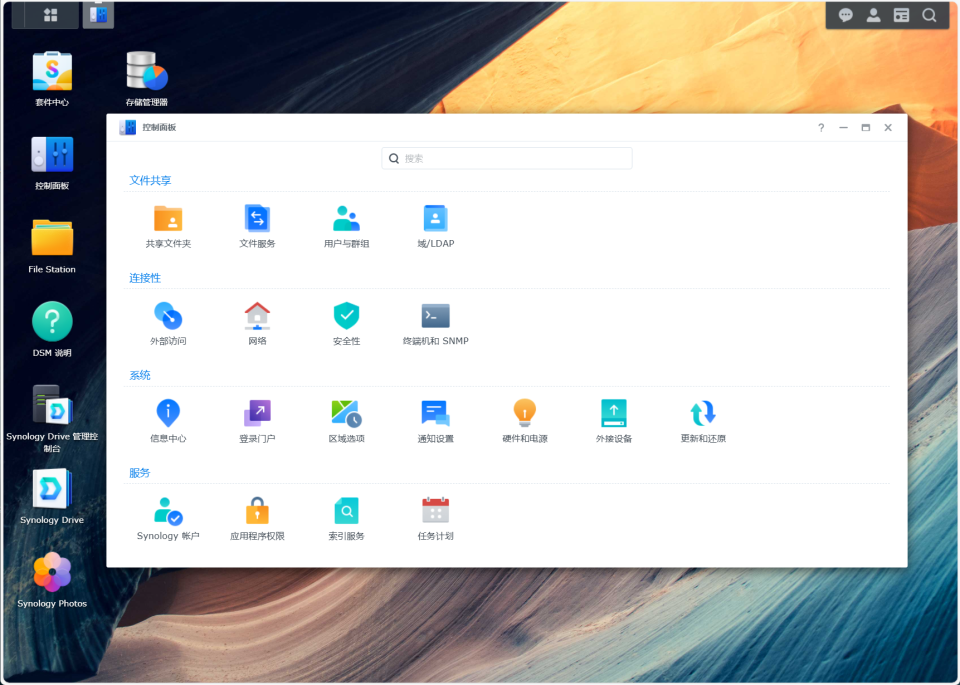Launch 存储管理器 Storage Manager from desktop
The image size is (960, 685).
click(x=146, y=78)
